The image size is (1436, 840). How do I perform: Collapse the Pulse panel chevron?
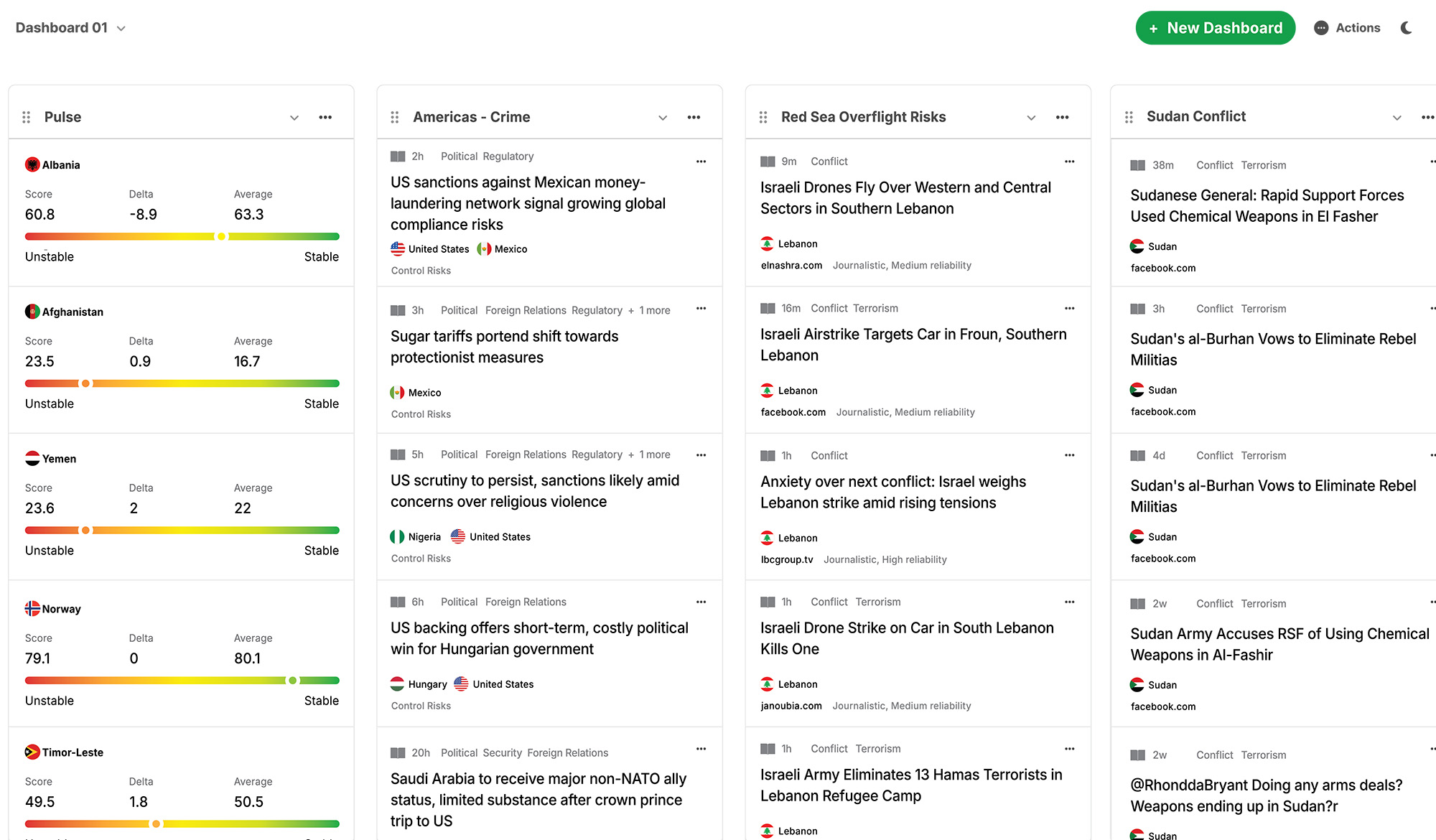pos(294,117)
